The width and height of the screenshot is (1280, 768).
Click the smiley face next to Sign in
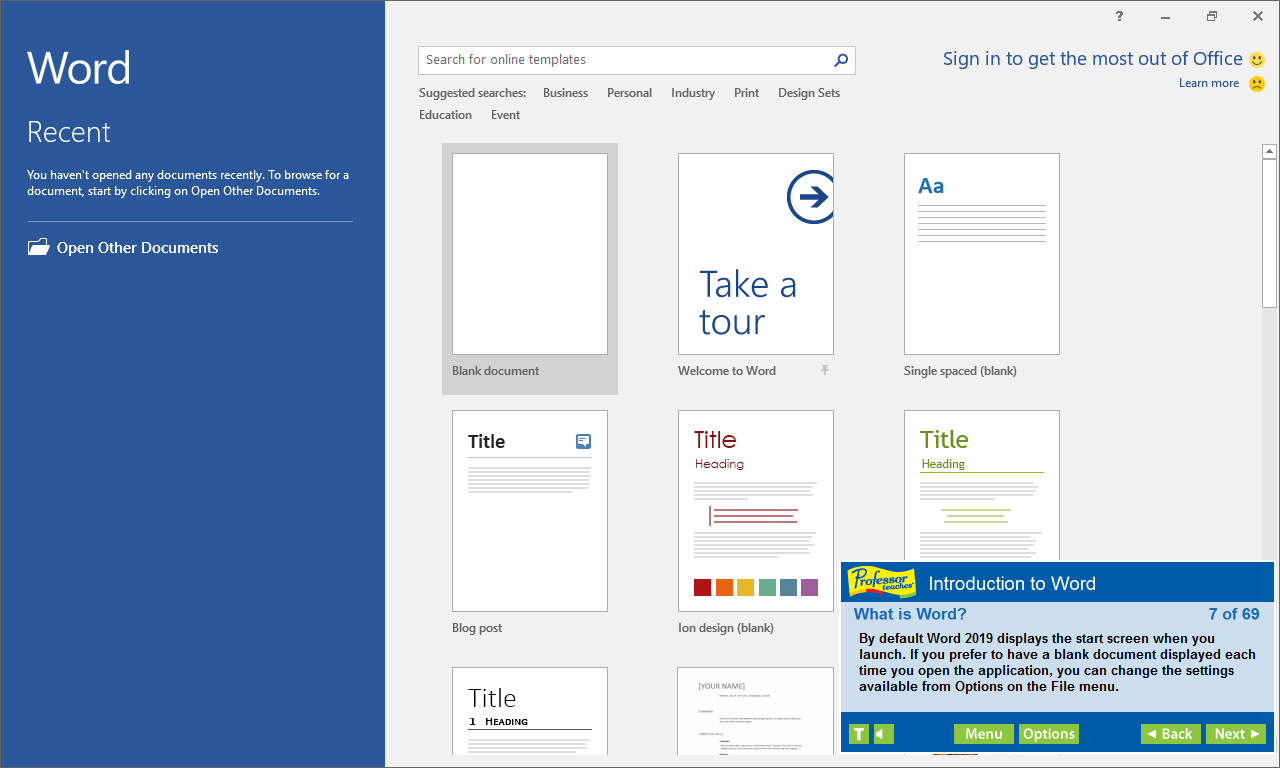tap(1256, 59)
